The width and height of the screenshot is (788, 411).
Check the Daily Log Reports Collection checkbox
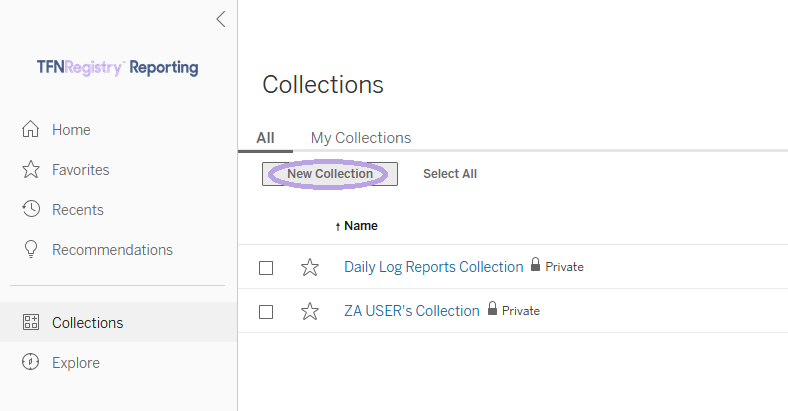click(266, 268)
